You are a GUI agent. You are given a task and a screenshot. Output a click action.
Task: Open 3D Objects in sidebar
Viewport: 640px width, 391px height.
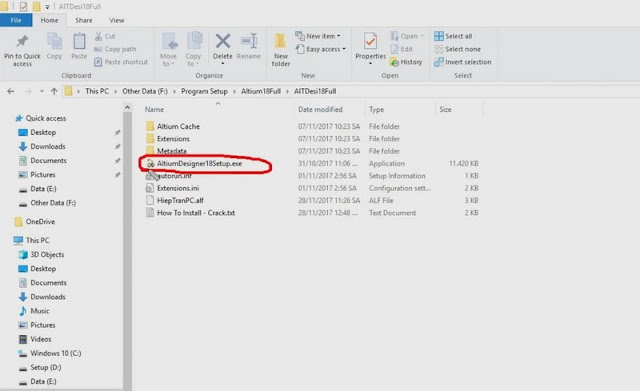(47, 255)
